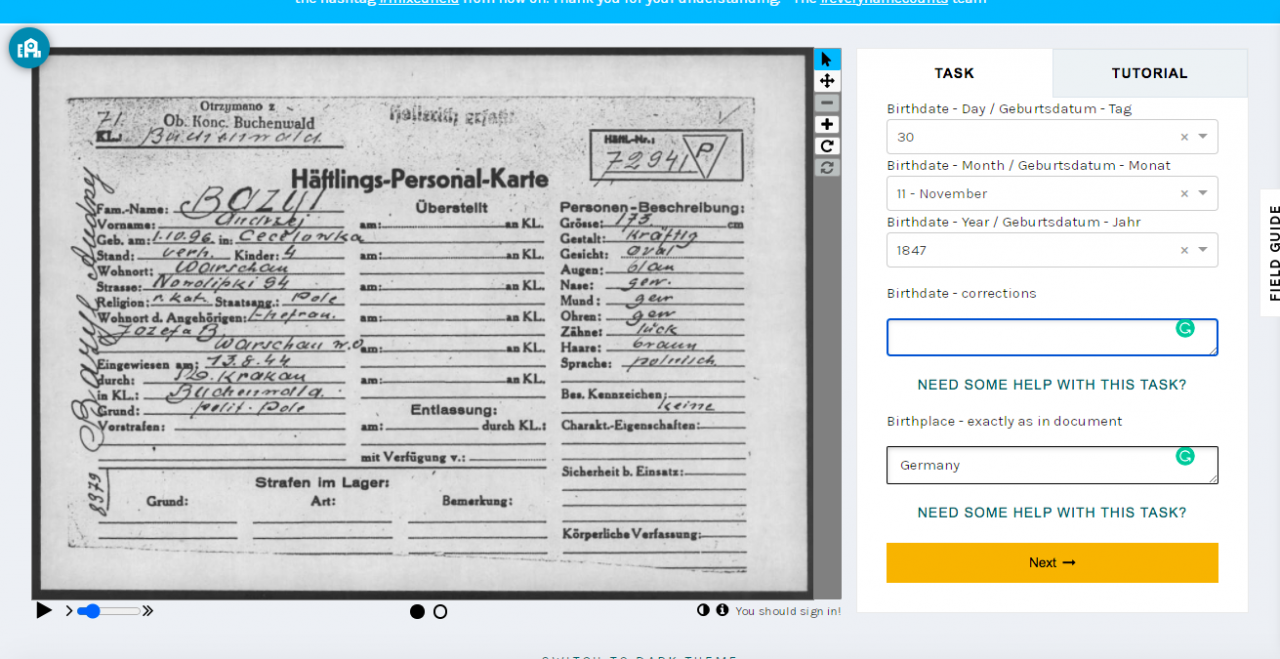Screen dimensions: 1280x659
Task: Click Grammarly icon in Birthplace field
Action: [1185, 456]
